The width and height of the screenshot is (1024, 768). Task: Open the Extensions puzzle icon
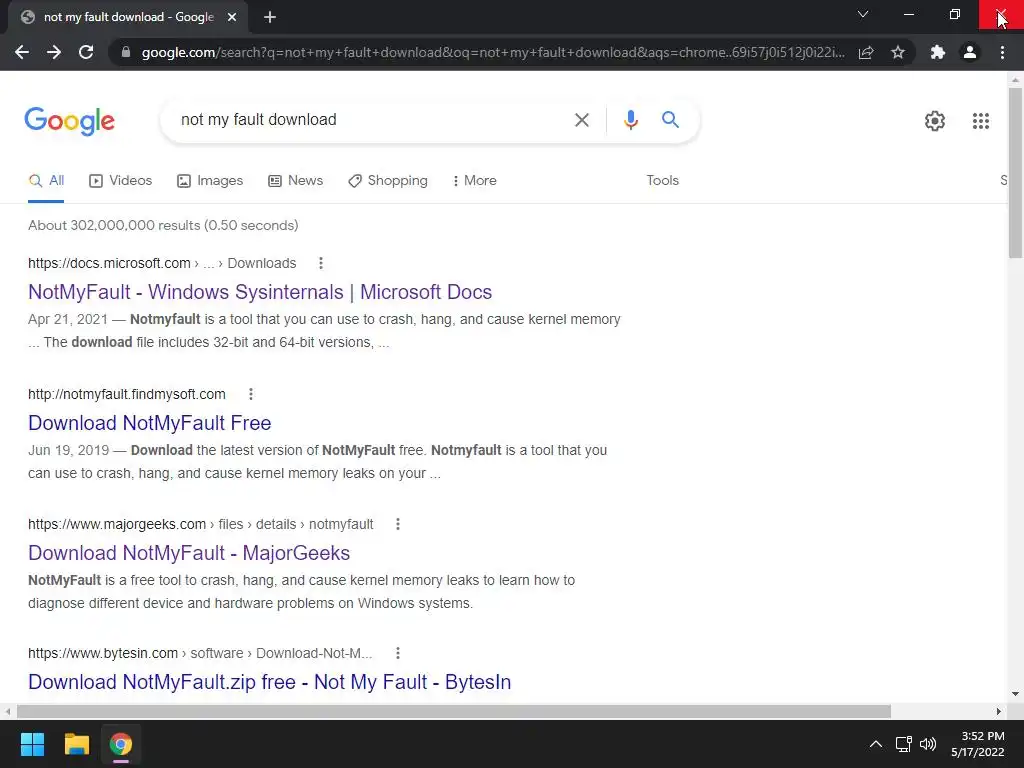click(938, 52)
